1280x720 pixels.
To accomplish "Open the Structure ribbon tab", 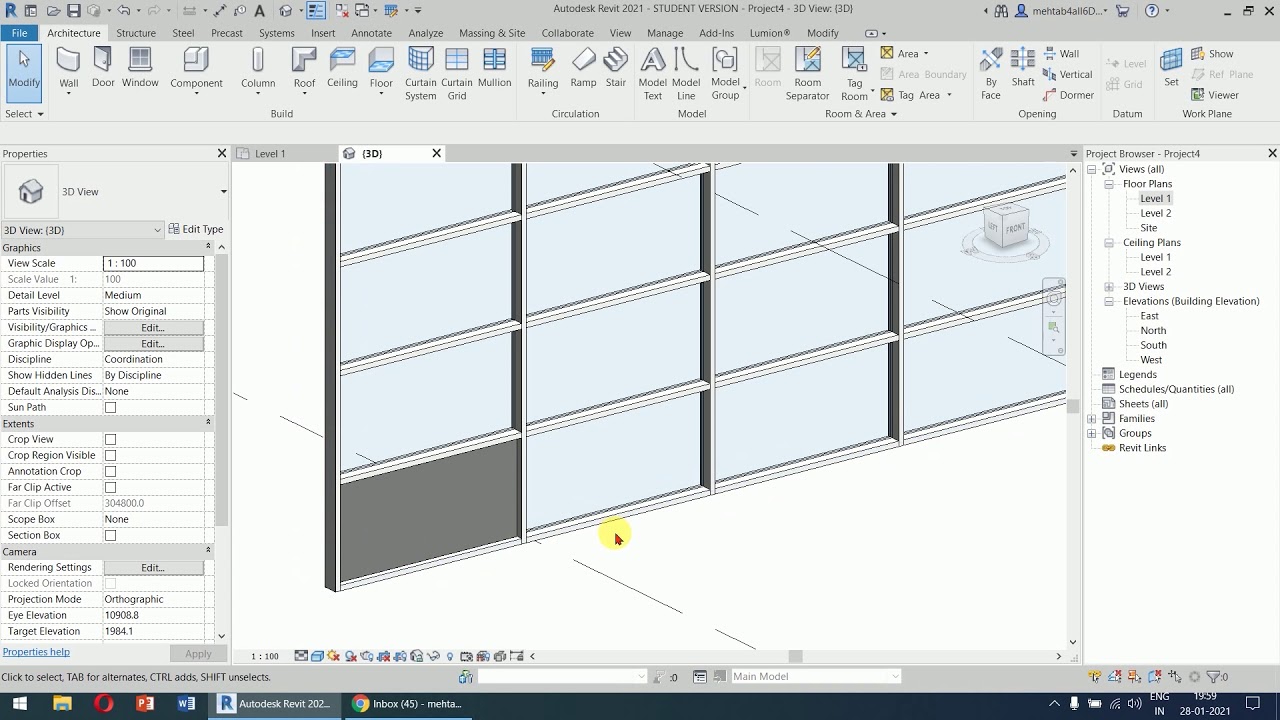I will click(136, 33).
